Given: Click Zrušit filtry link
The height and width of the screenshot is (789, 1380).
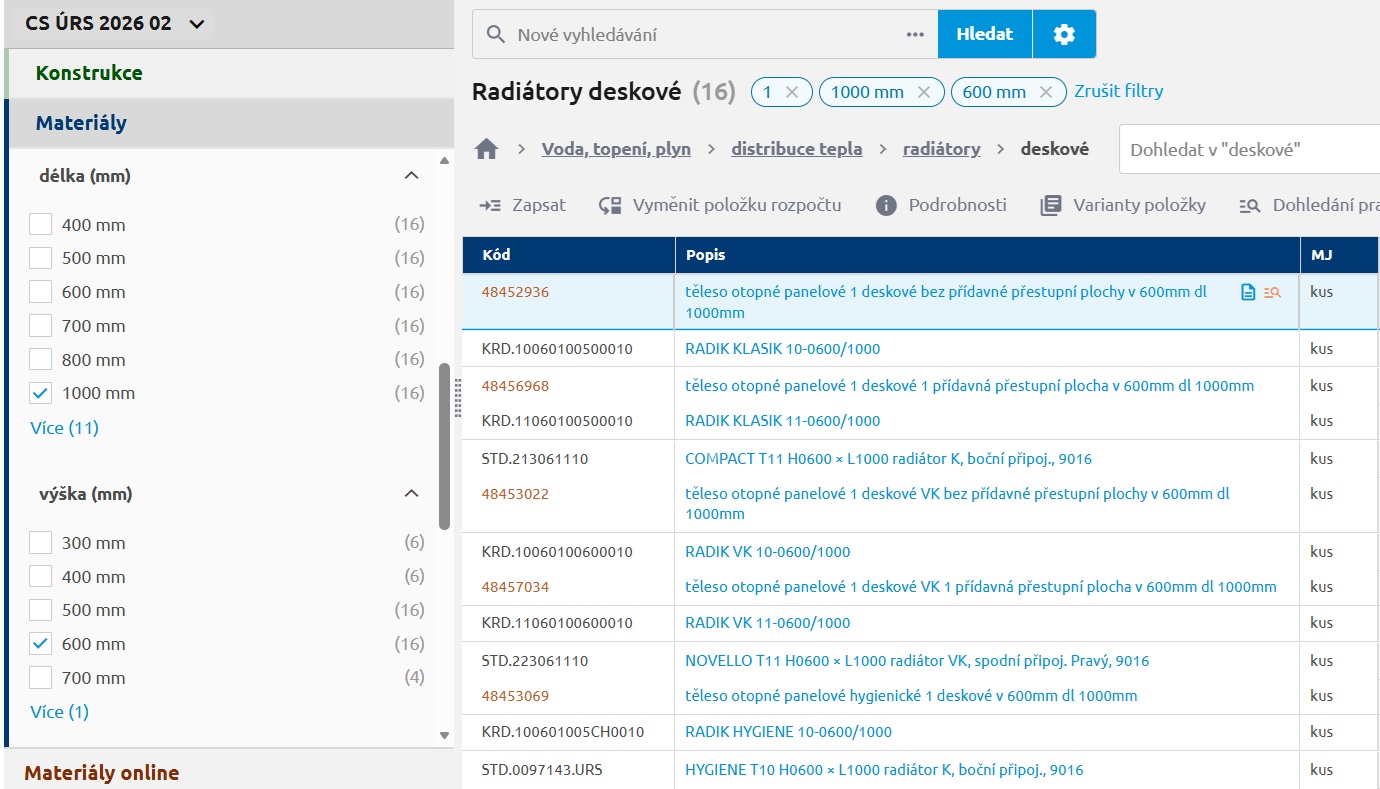Looking at the screenshot, I should point(1119,91).
